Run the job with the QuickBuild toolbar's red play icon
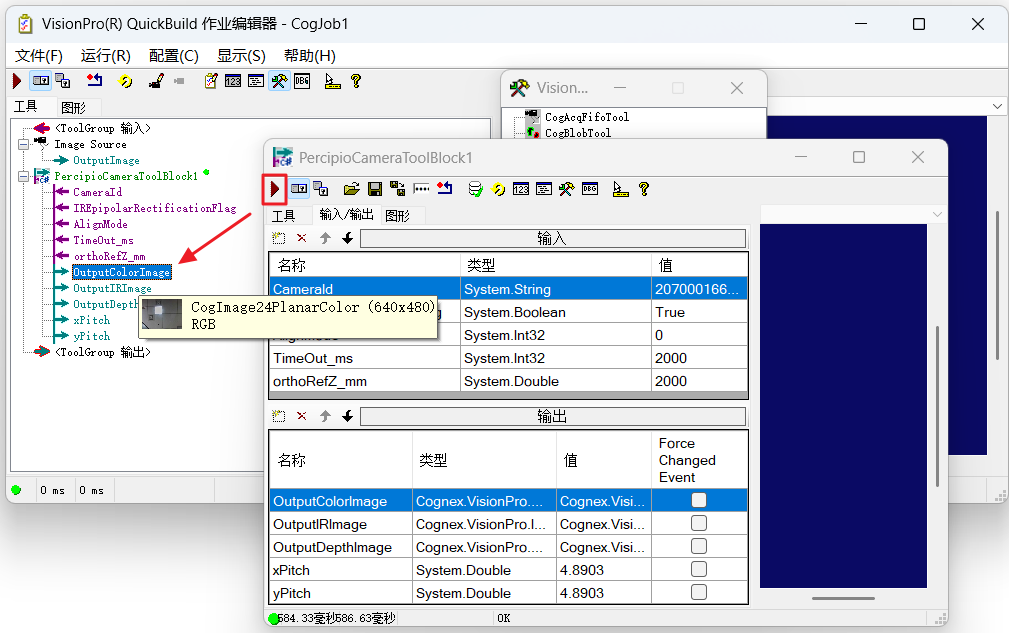This screenshot has height=633, width=1009. click(17, 81)
